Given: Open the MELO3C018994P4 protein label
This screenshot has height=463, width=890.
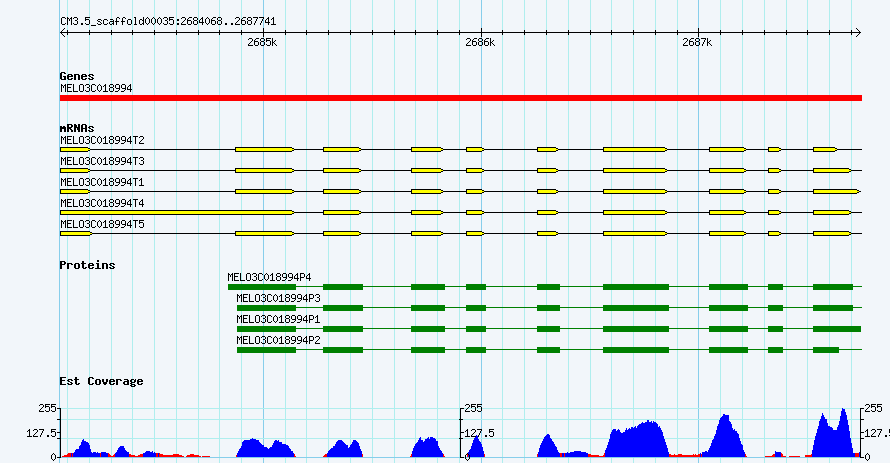Looking at the screenshot, I should pos(270,277).
